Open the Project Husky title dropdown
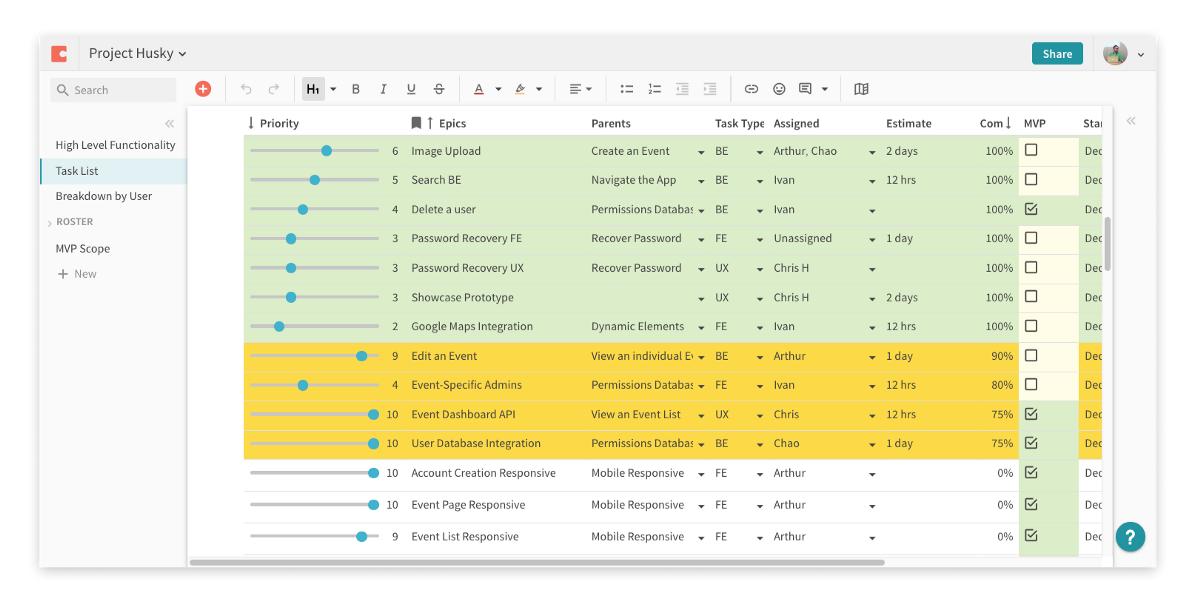 137,54
